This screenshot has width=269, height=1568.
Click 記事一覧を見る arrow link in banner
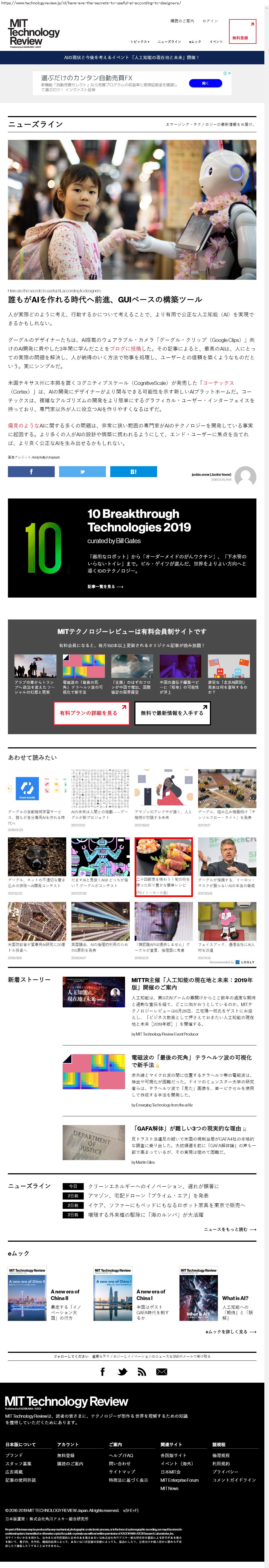[x=105, y=587]
